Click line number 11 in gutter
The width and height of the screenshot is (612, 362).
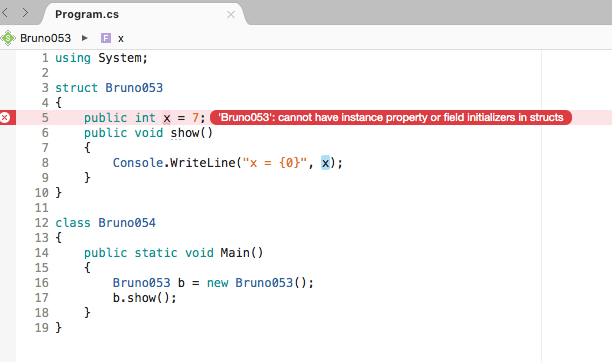42,208
